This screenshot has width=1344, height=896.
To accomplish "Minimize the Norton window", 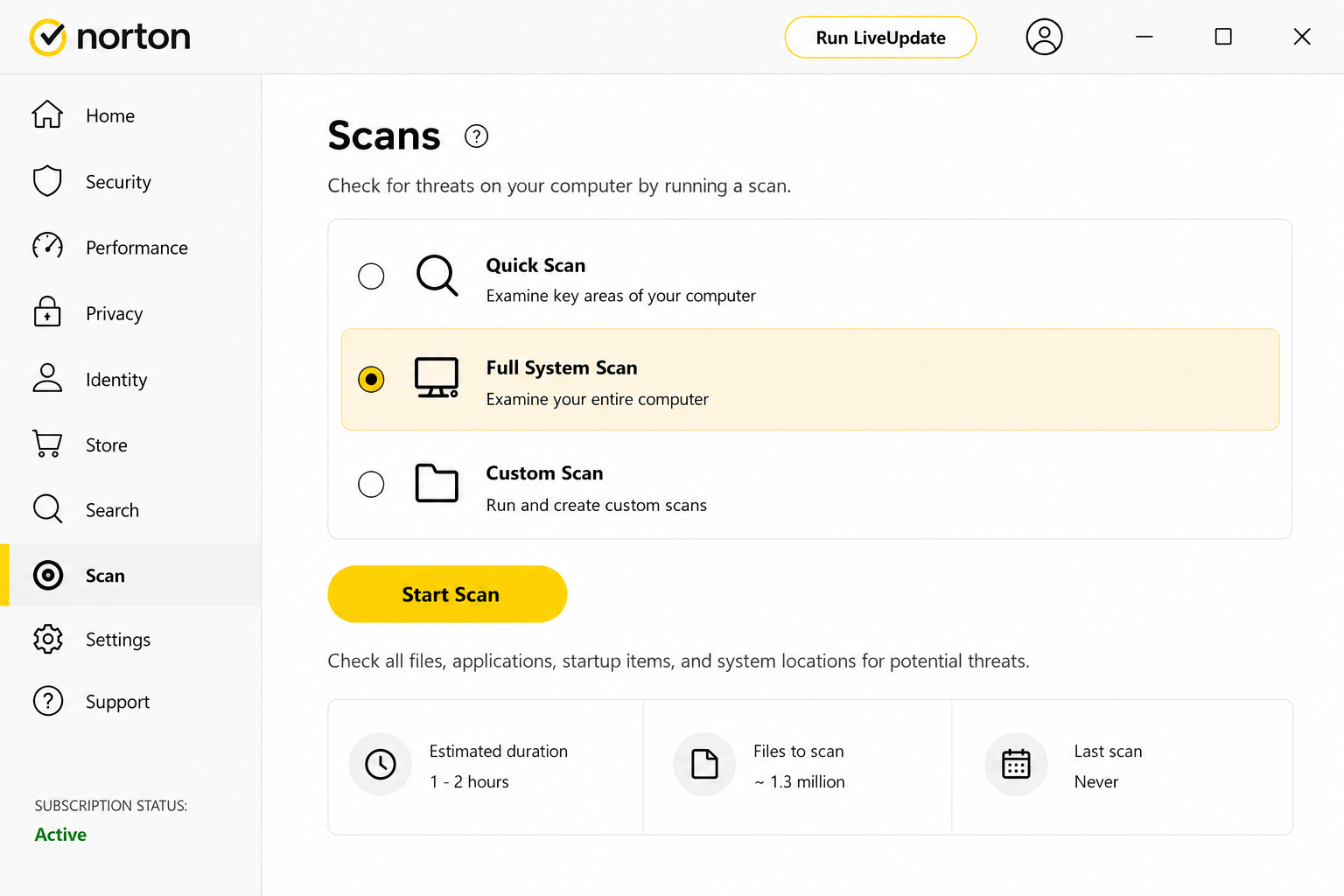I will (1144, 37).
